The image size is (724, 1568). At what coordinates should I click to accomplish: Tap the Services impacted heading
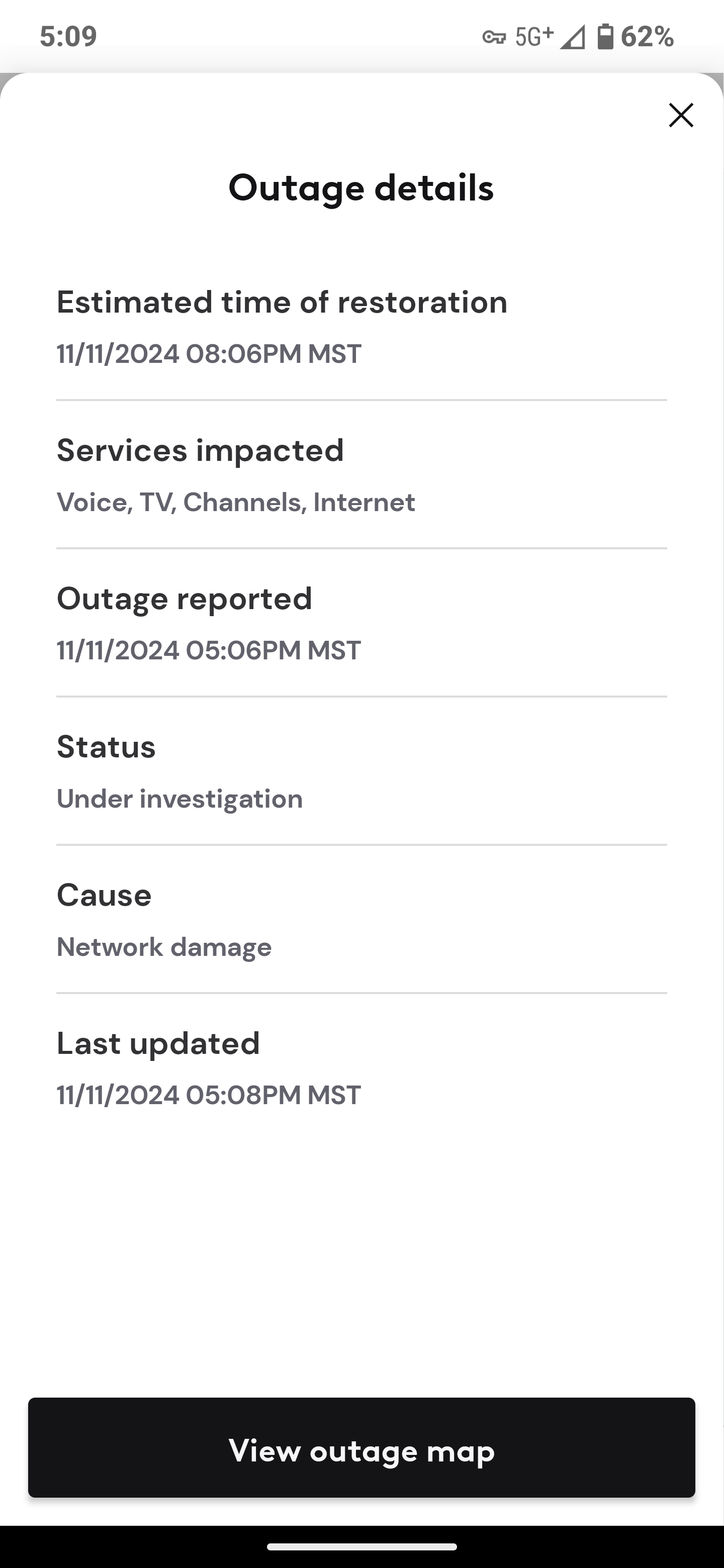click(x=200, y=450)
